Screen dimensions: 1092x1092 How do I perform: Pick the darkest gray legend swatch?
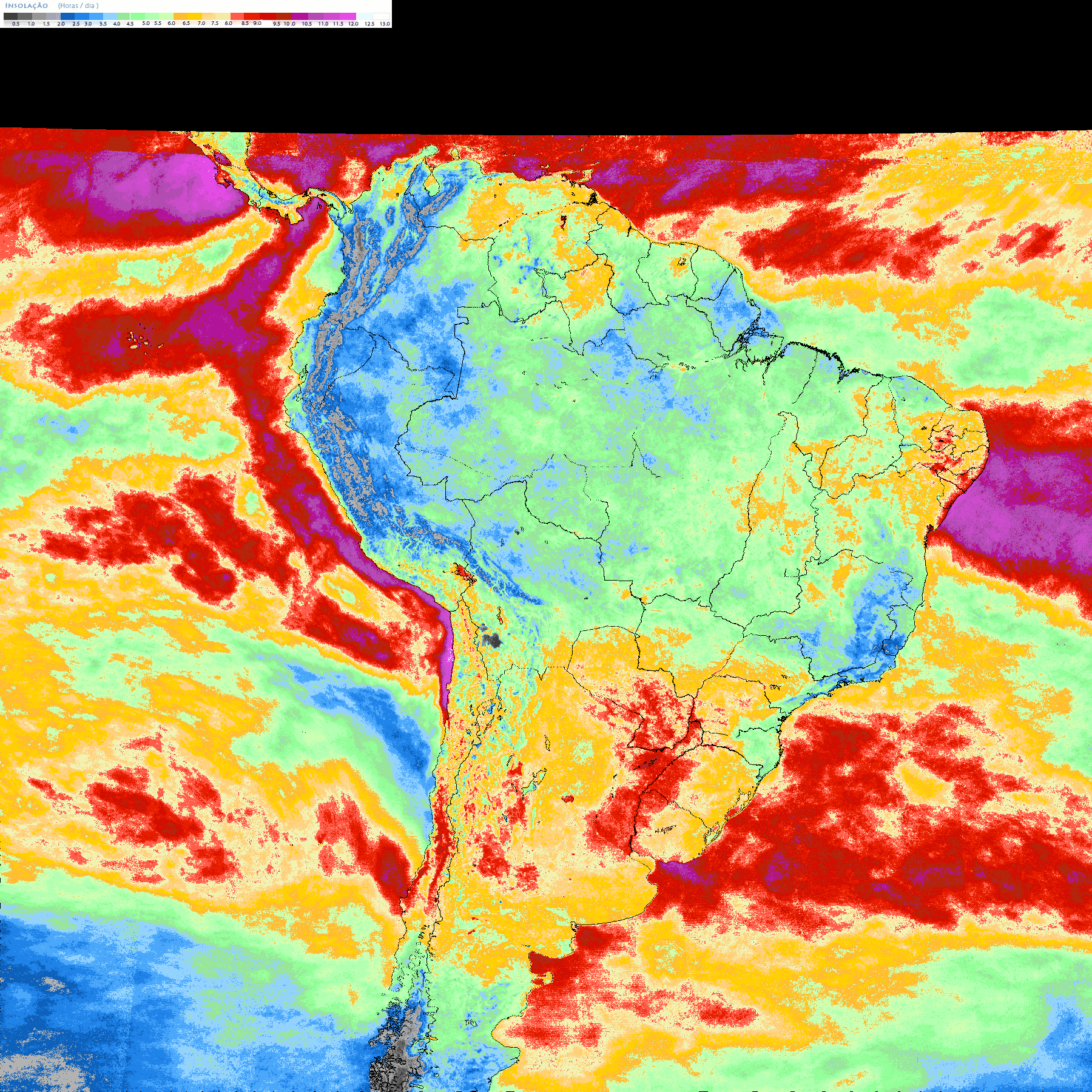coord(10,16)
